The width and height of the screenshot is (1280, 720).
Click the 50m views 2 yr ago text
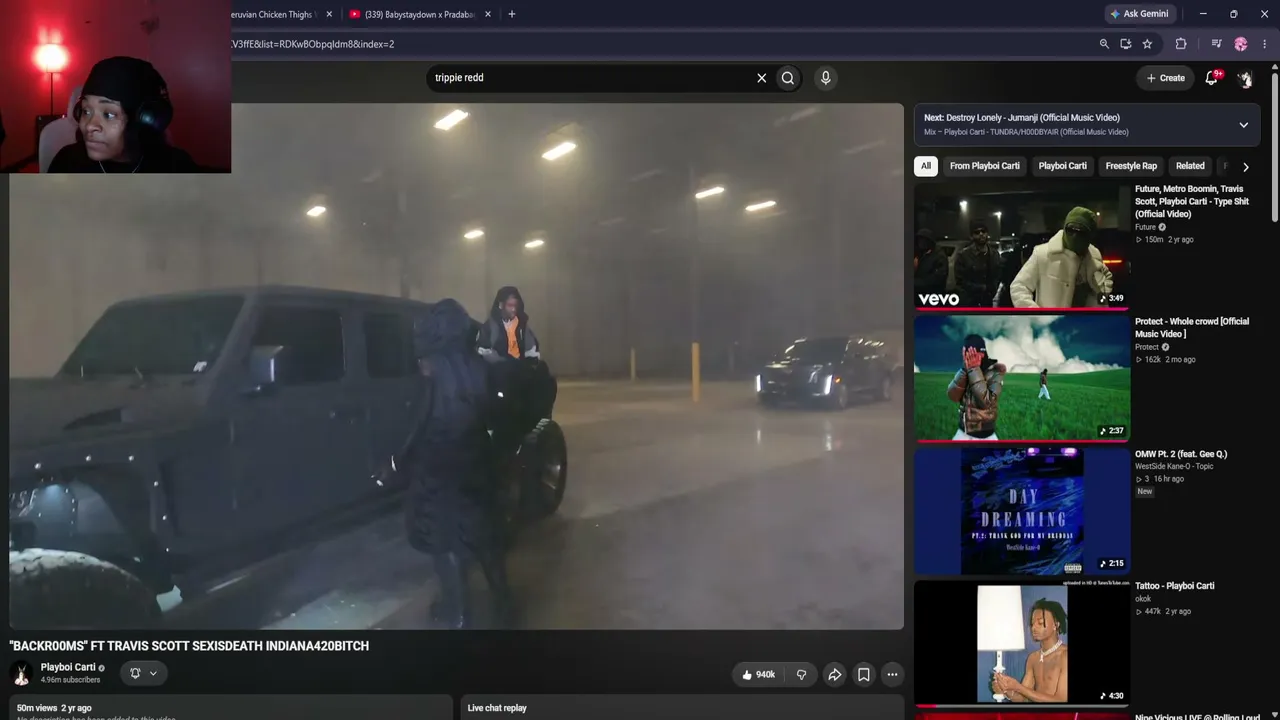(x=54, y=708)
